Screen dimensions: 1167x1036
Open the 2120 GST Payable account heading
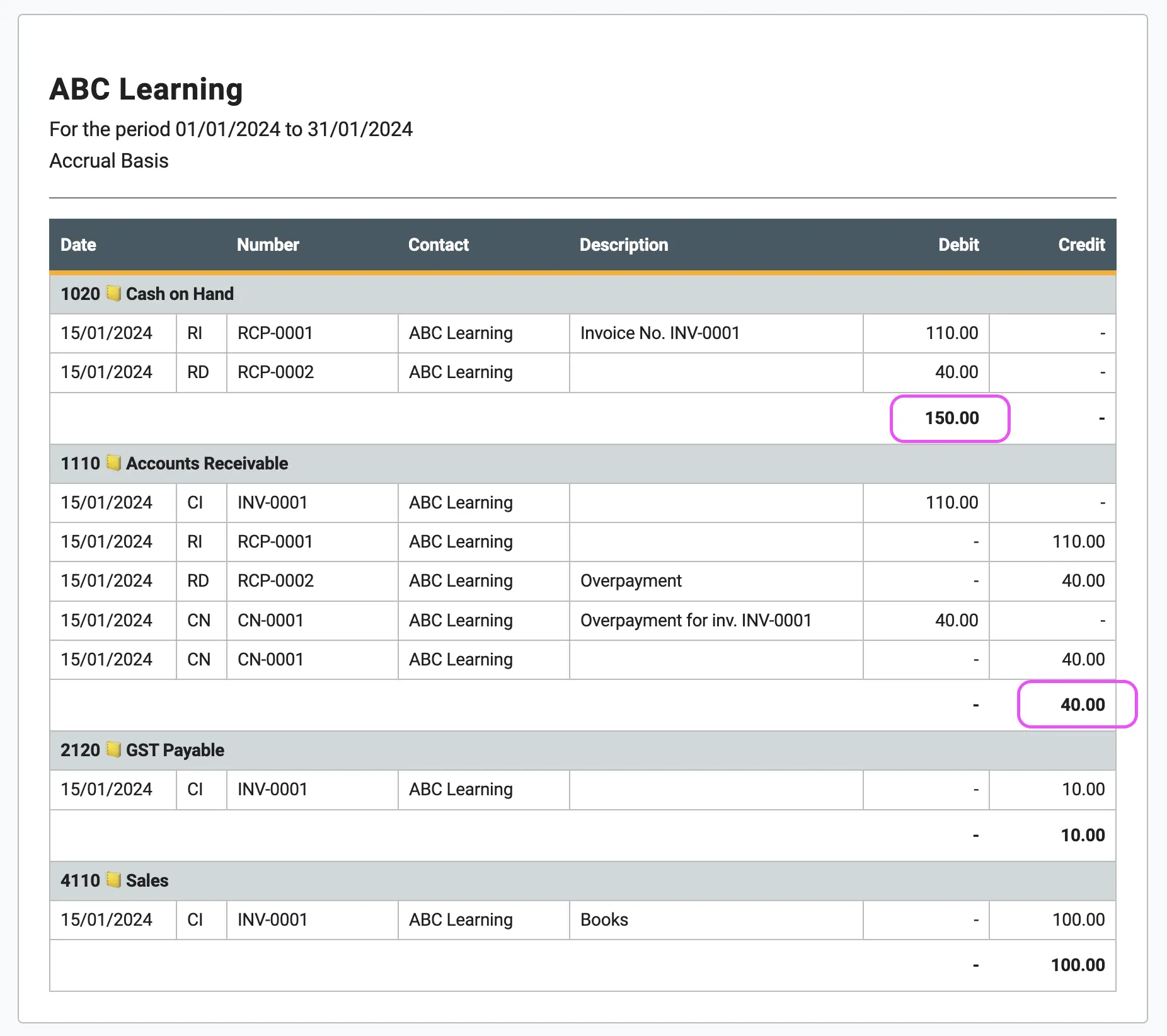point(142,750)
